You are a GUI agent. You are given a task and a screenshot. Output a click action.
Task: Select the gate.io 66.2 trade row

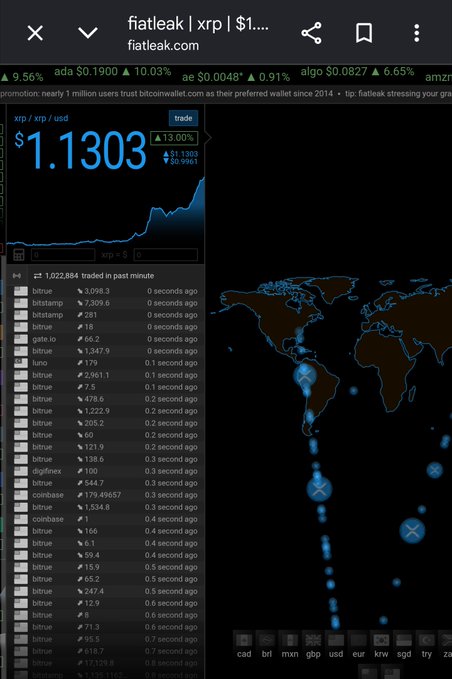tap(106, 339)
